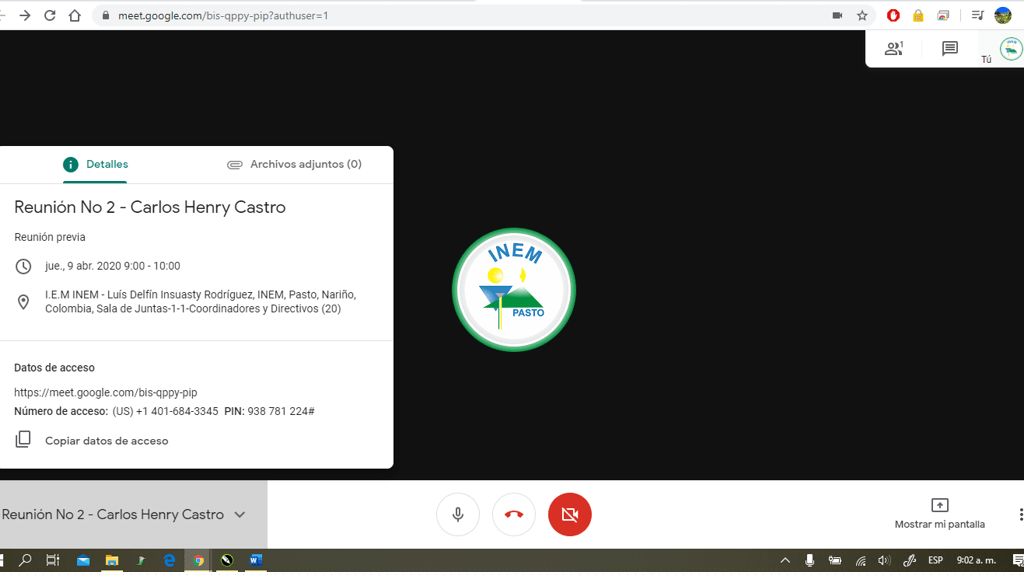Click the PIN '938 781 224#'

pyautogui.click(x=281, y=411)
